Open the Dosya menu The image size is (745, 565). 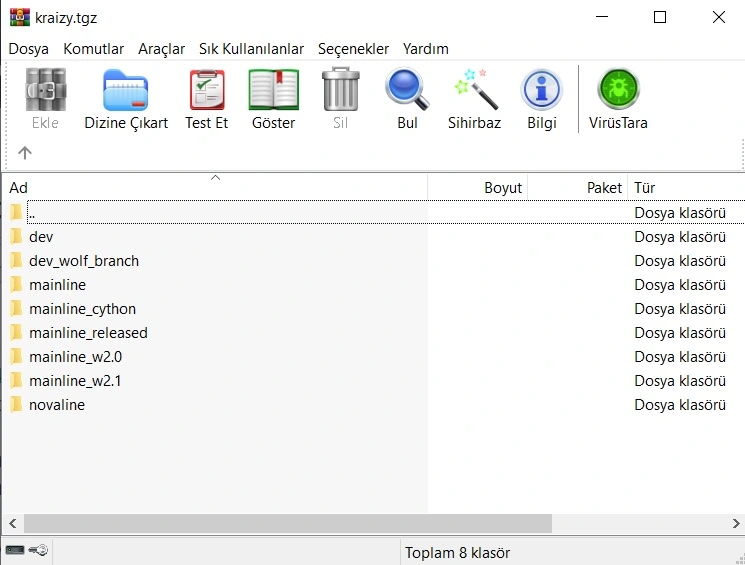point(29,49)
